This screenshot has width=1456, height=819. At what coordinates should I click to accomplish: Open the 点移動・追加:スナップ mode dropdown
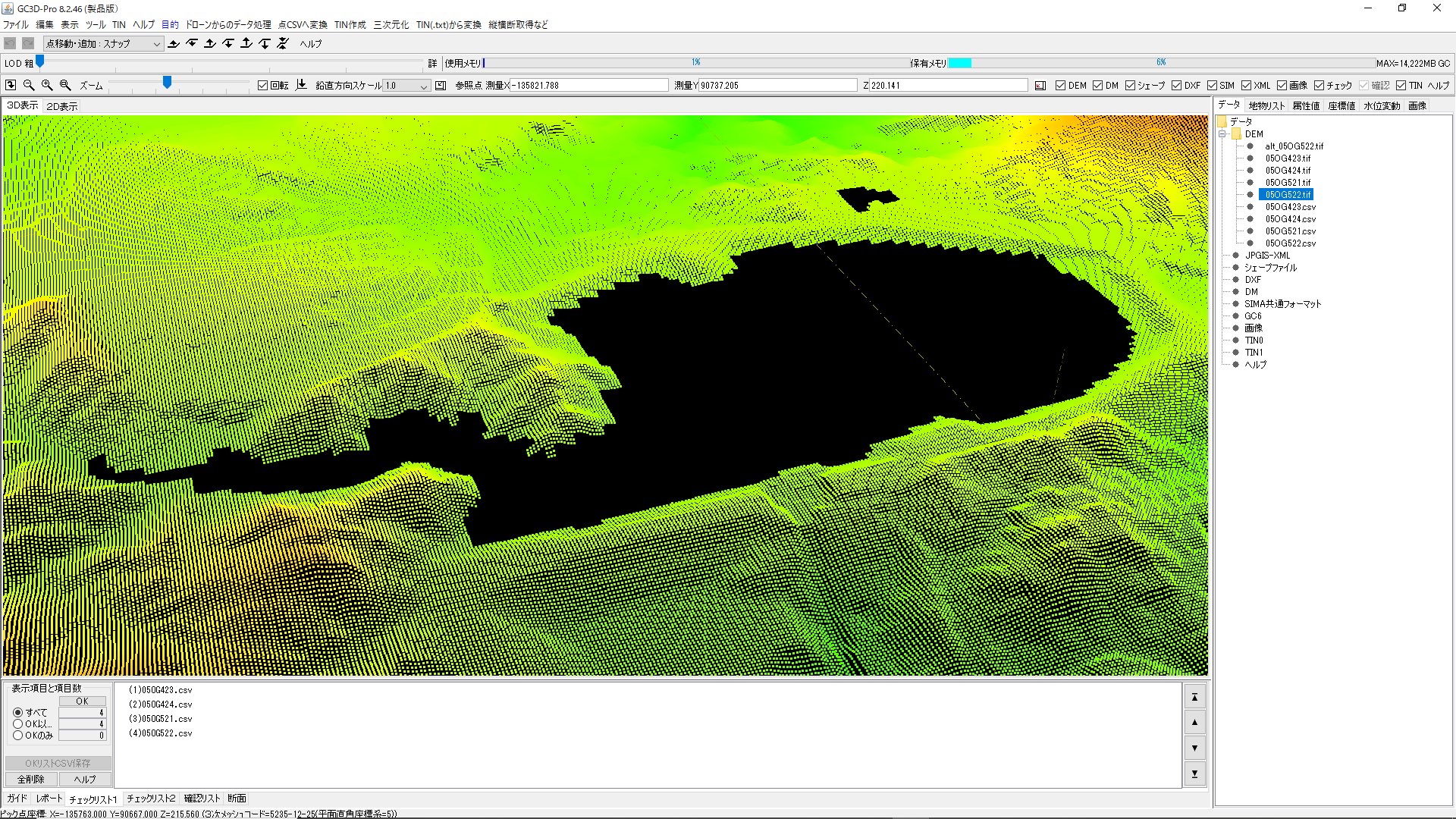pyautogui.click(x=103, y=44)
